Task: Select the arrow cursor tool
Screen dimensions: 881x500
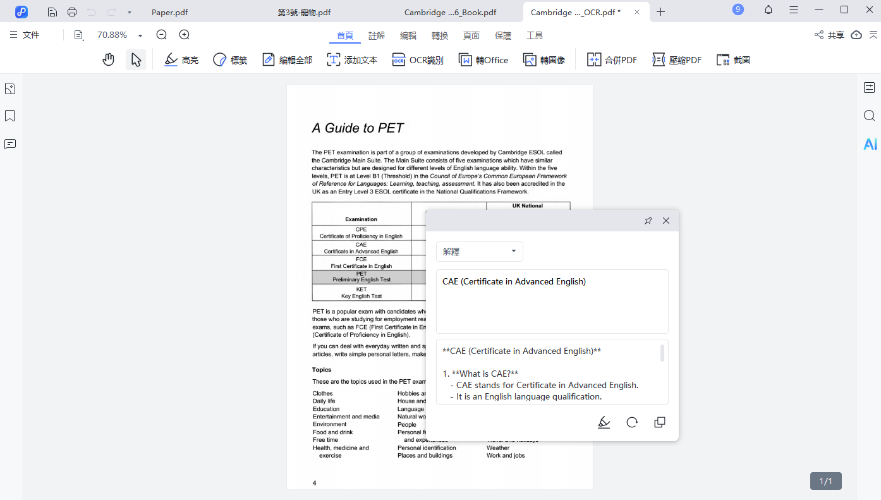Action: tap(135, 60)
